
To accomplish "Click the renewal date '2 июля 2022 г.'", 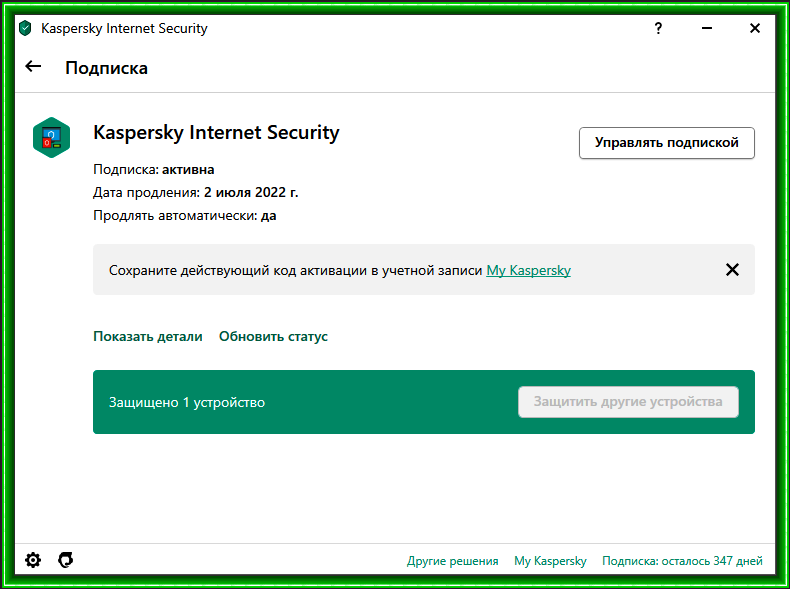I will pos(251,192).
